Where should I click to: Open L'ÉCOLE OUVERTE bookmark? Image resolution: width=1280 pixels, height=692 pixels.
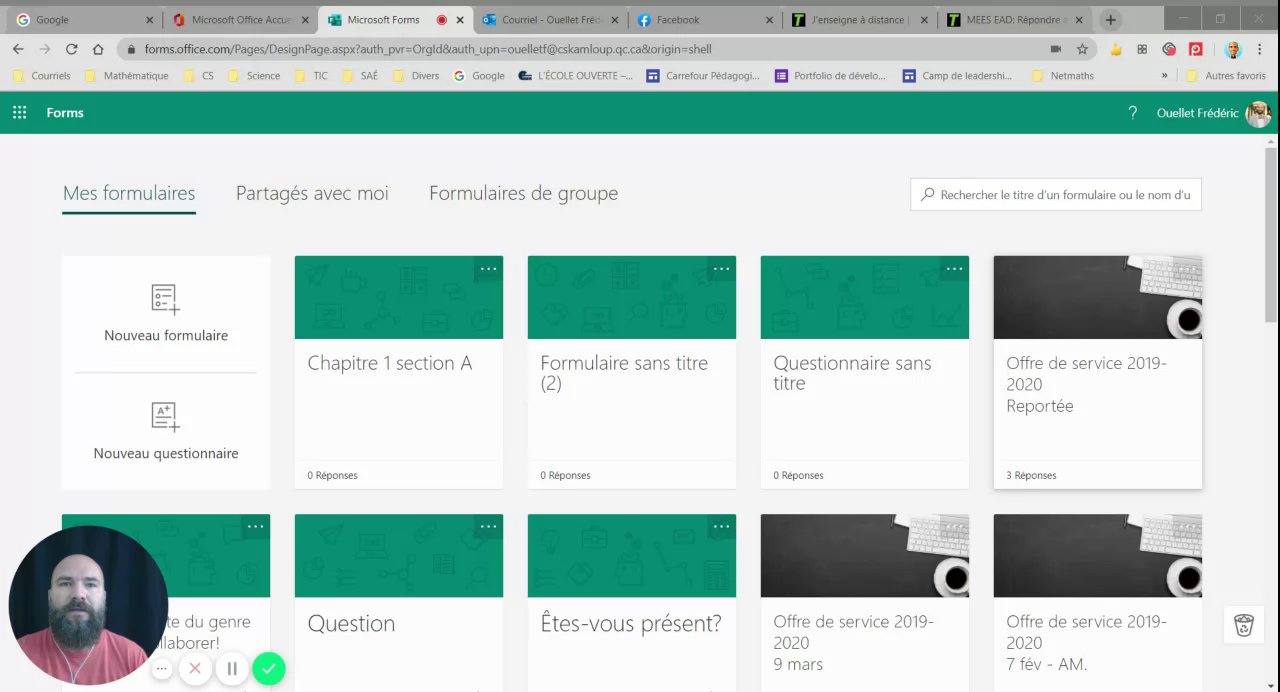pyautogui.click(x=575, y=75)
